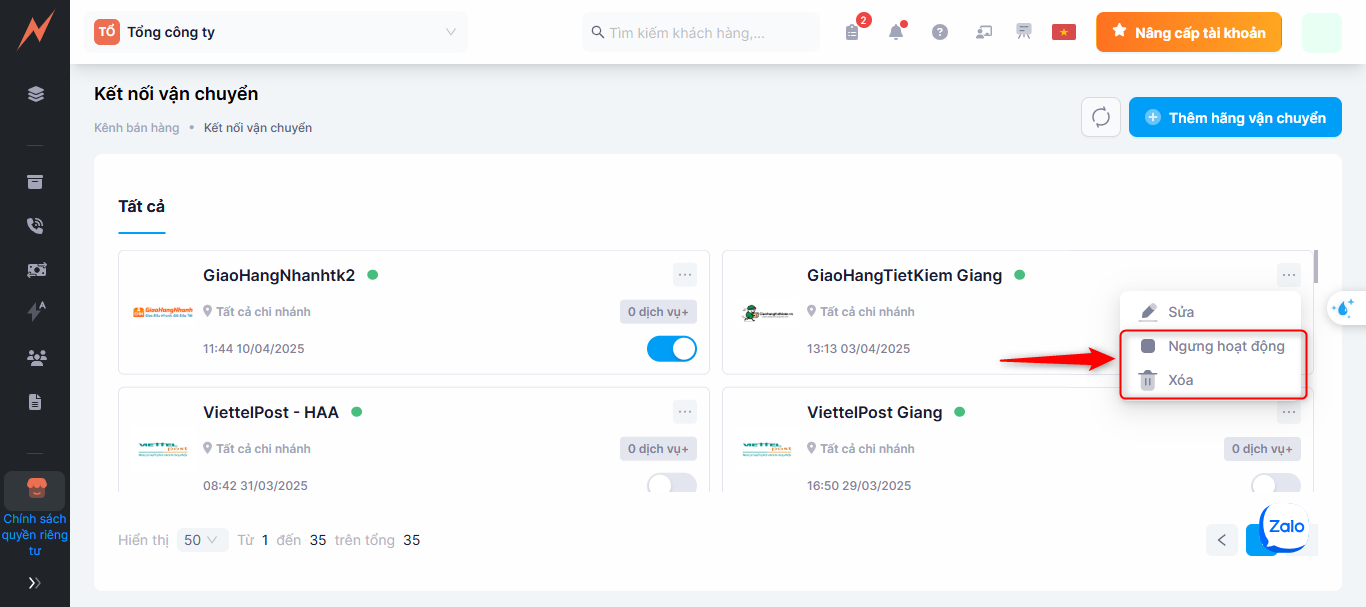
Task: Open the clipboard tasks icon with badge
Action: [852, 32]
